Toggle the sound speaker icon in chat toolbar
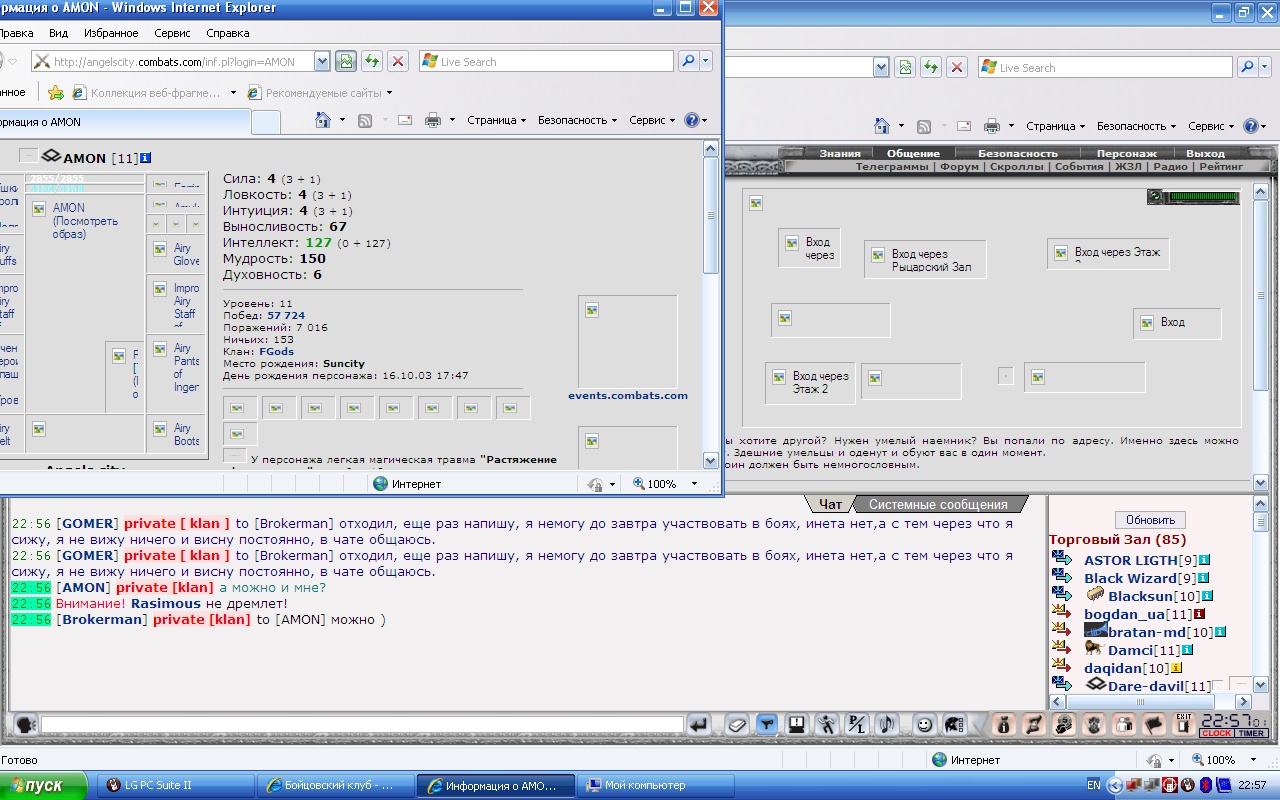This screenshot has height=800, width=1280. (x=887, y=724)
